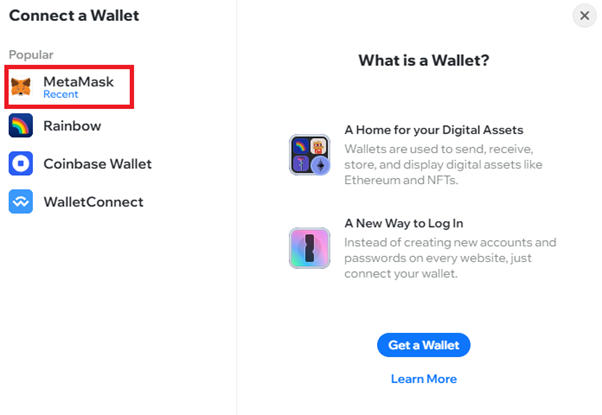Image resolution: width=602 pixels, height=415 pixels.
Task: Click the Get a Wallet button
Action: 423,345
